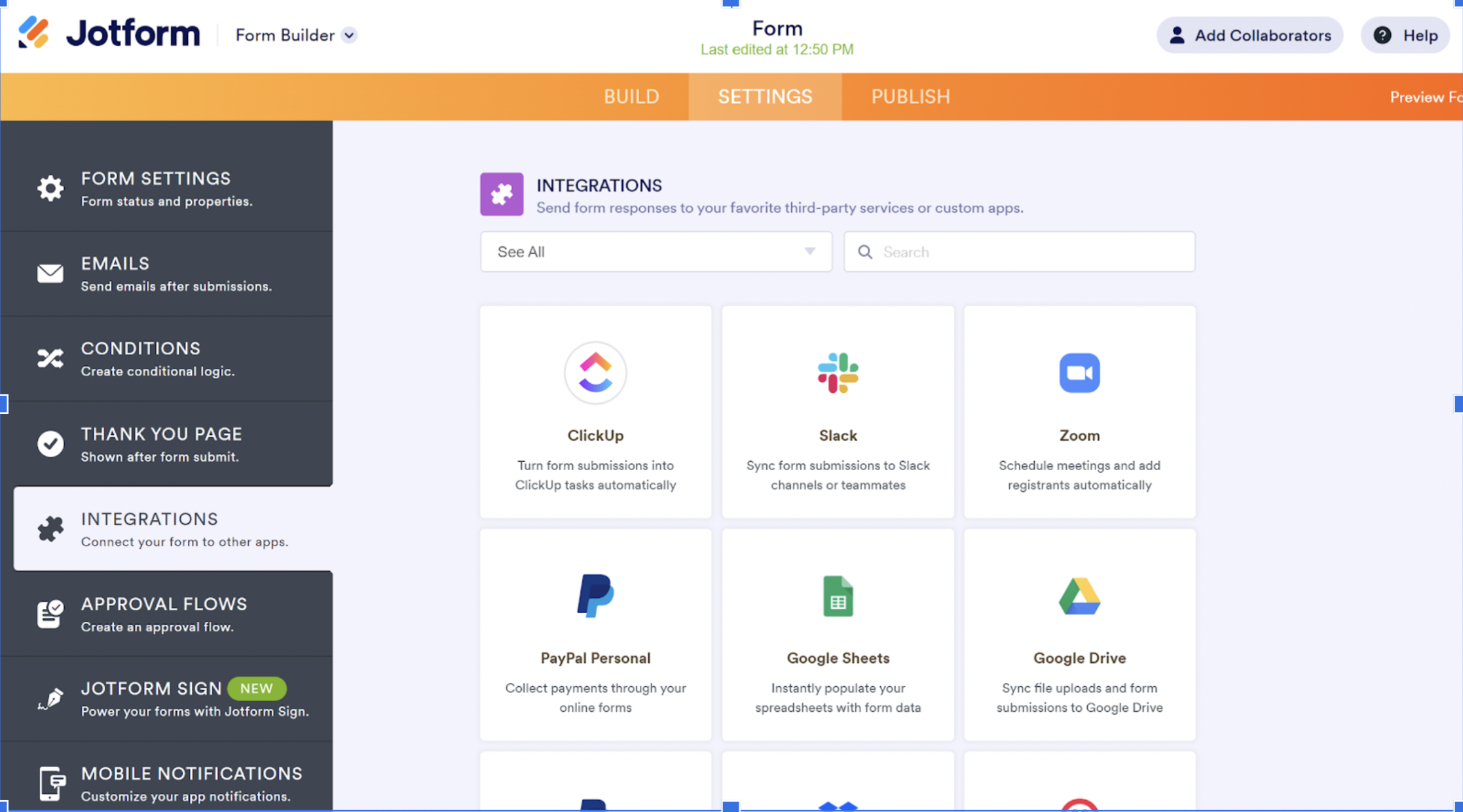
Task: Click the purple Integrations puzzle icon
Action: 502,194
